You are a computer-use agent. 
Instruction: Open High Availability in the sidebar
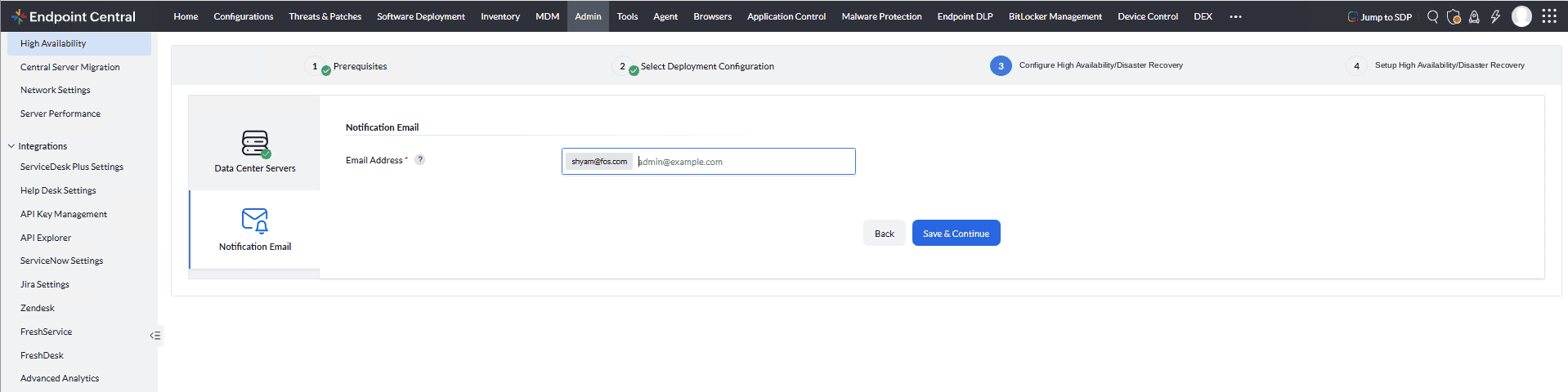pos(79,43)
